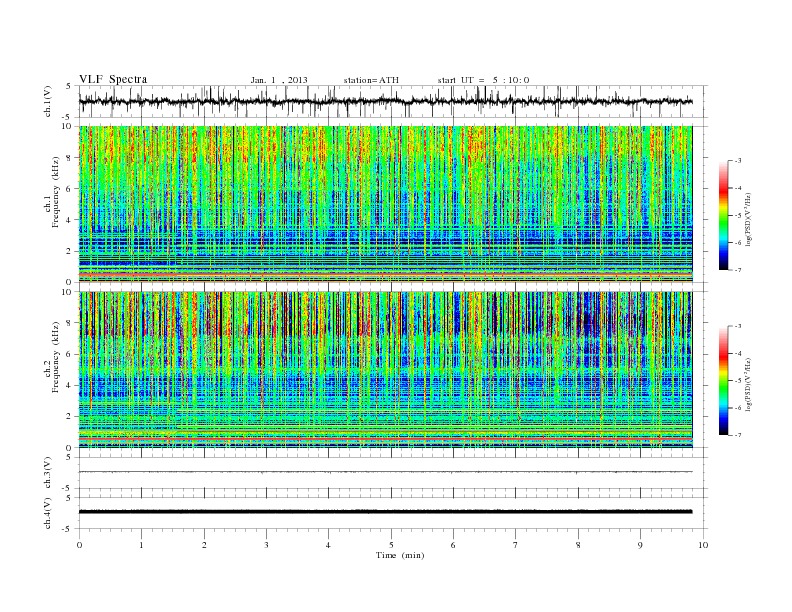792x612 pixels.
Task: Click inside the ch.1 frequency spectrogram
Action: (x=385, y=204)
